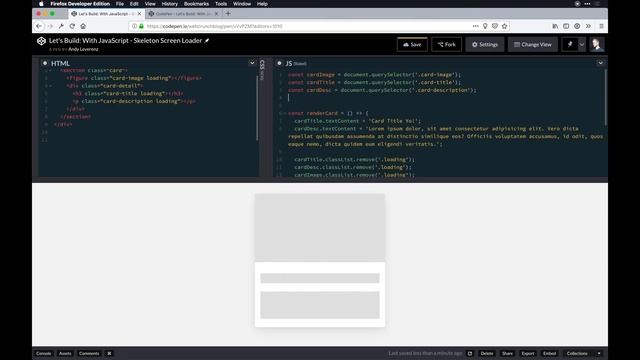Screen dimensions: 640x360
Task: Open HTML editor settings gear
Action: pyautogui.click(x=45, y=63)
